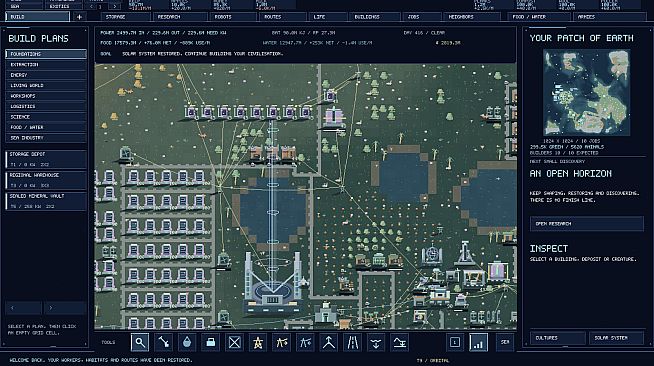Select the Logistics build category
Image resolution: width=654 pixels, height=366 pixels.
pos(46,106)
